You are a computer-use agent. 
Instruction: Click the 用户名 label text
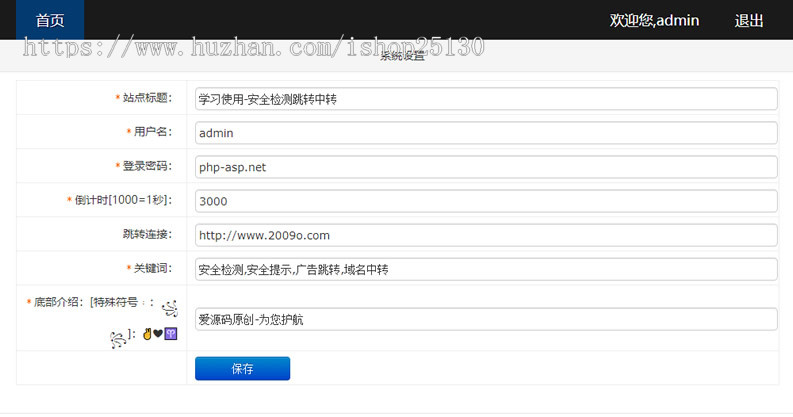pyautogui.click(x=153, y=132)
